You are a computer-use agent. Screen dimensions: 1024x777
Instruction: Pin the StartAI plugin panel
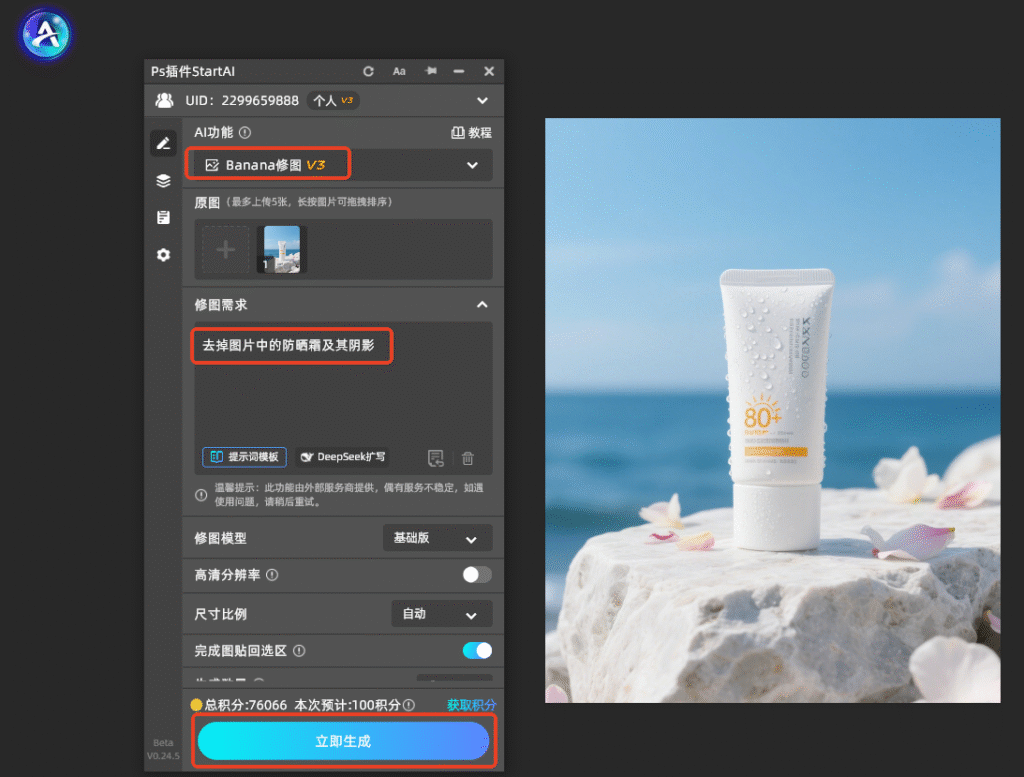click(431, 71)
